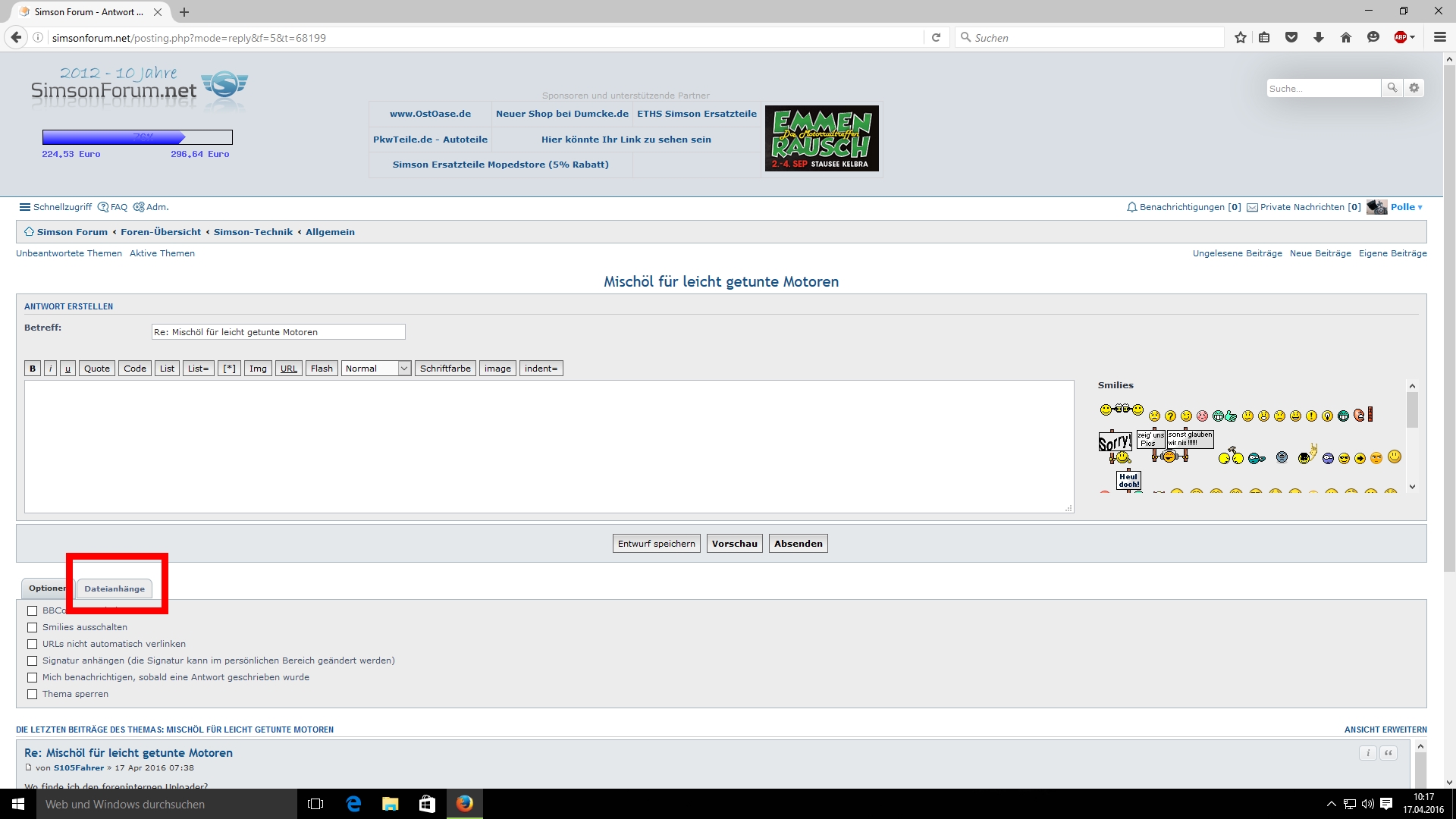Open the Adm. administration link
Image resolution: width=1456 pixels, height=819 pixels.
(151, 207)
